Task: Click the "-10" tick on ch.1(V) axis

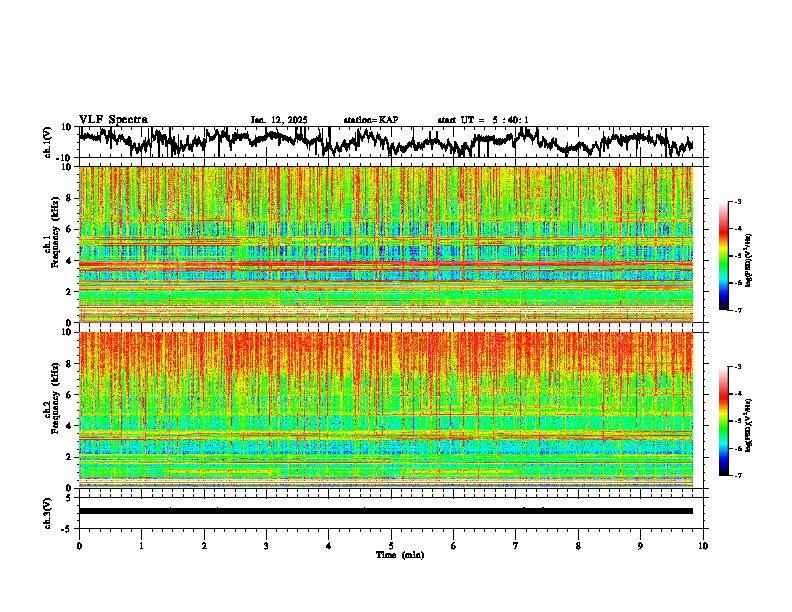Action: pos(65,158)
